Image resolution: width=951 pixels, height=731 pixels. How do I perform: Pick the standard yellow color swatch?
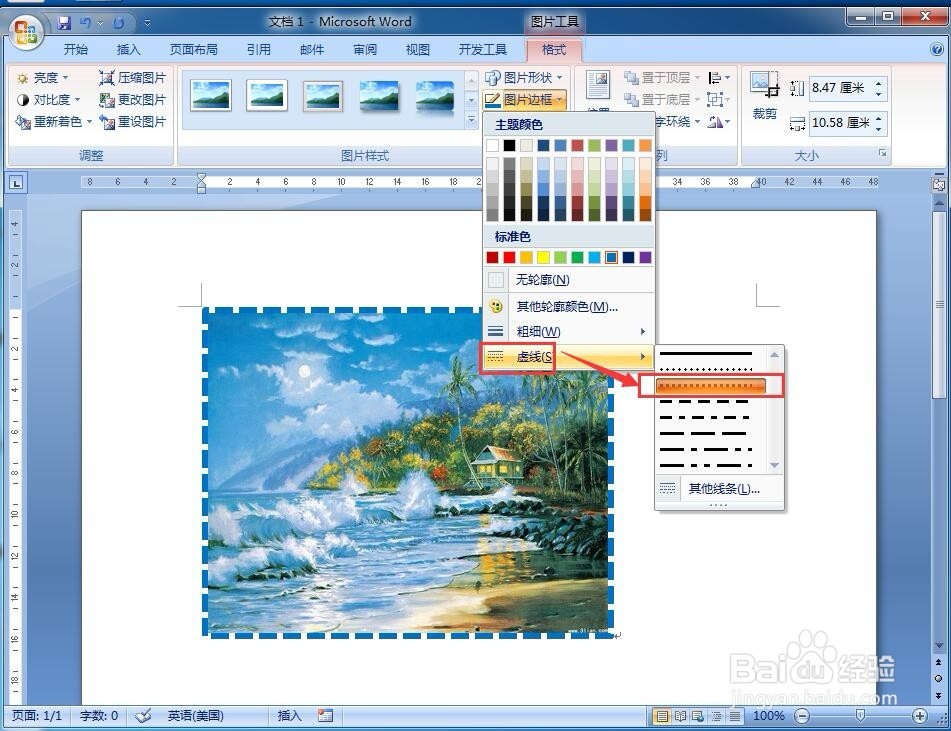coord(543,258)
